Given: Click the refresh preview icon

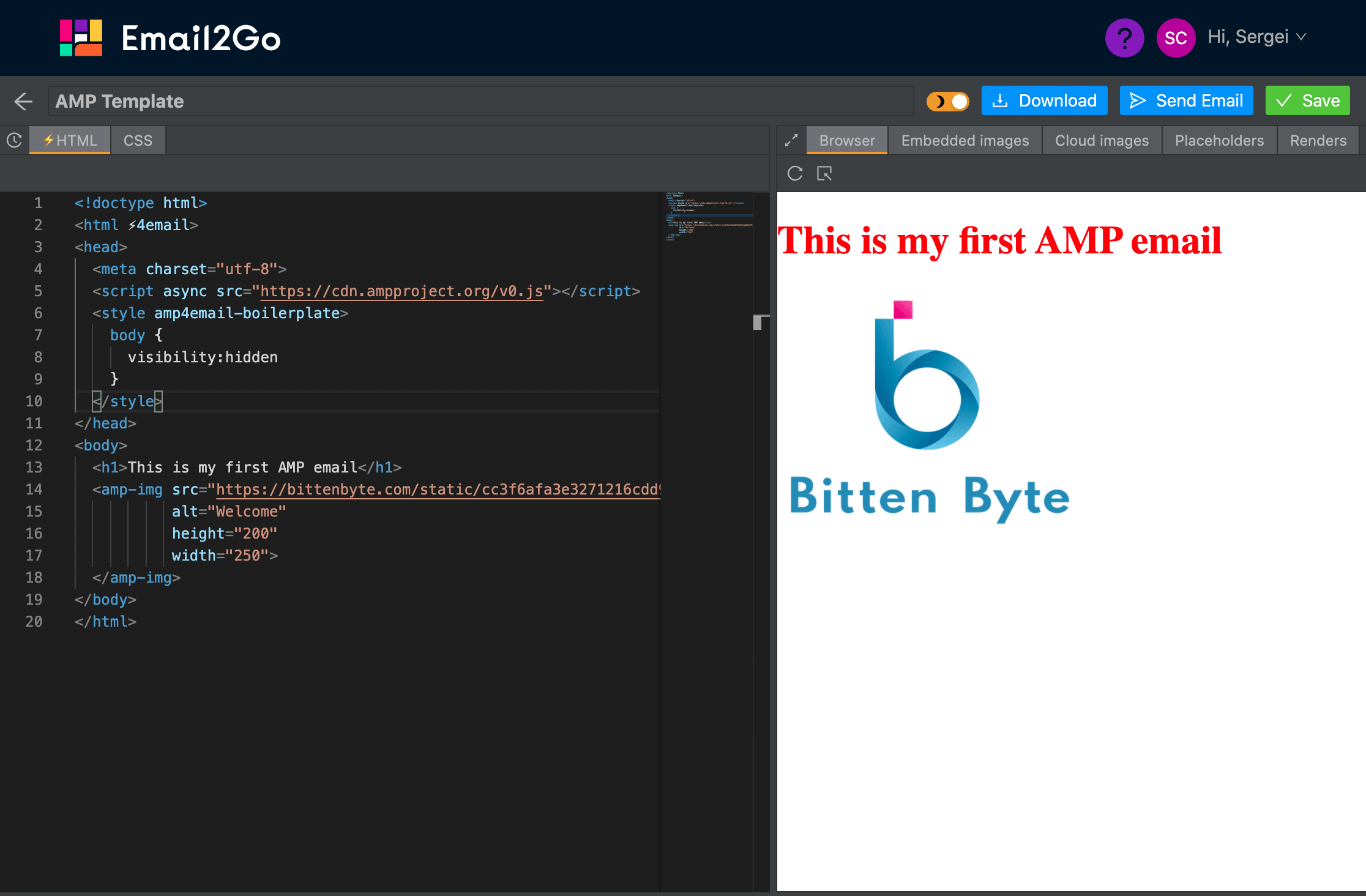Looking at the screenshot, I should [795, 173].
